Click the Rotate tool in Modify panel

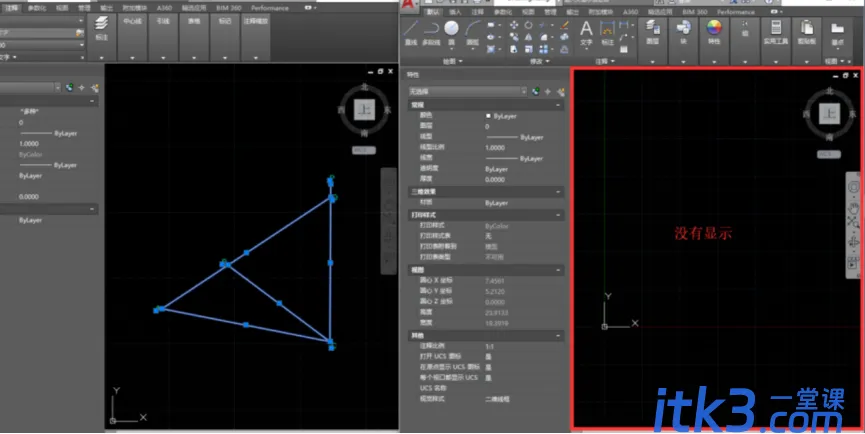[528, 25]
